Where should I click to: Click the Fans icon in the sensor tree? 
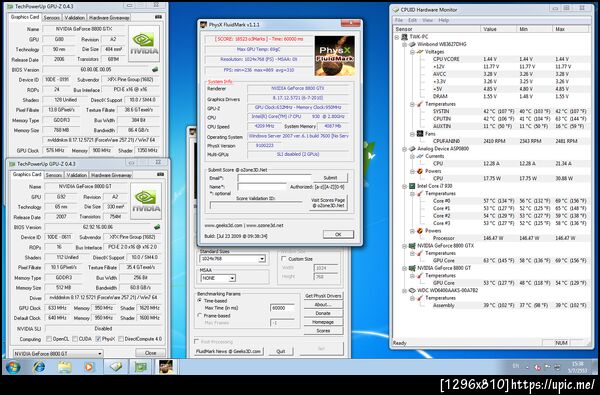tap(420, 134)
